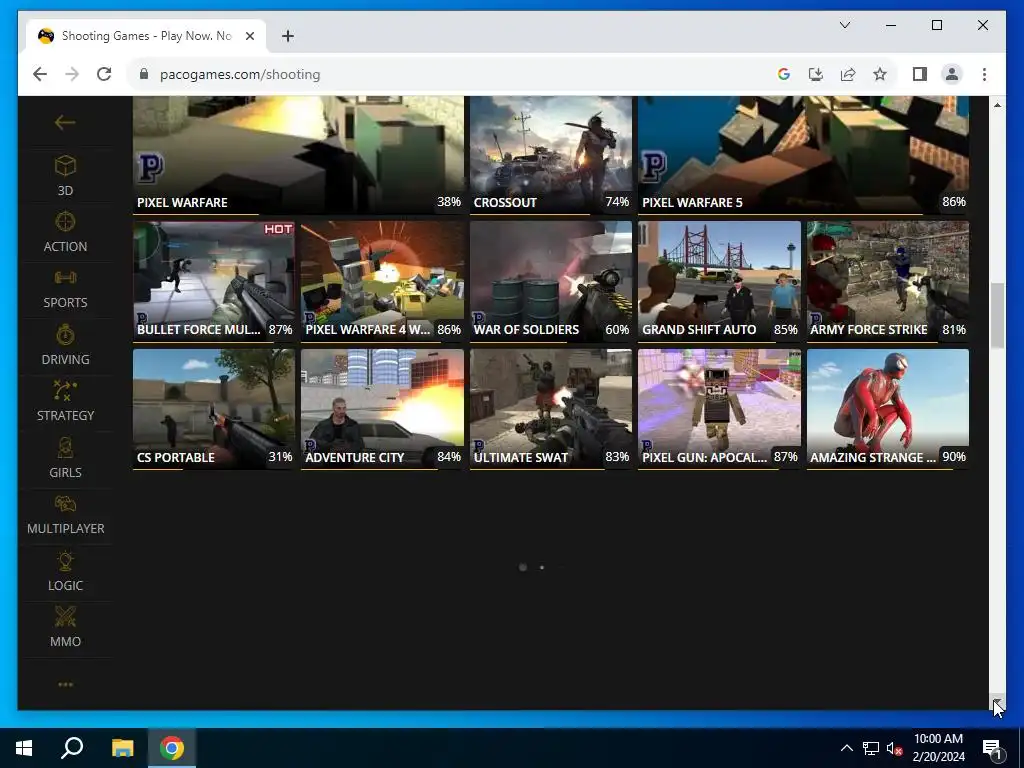Open CS Portable game card

214,409
